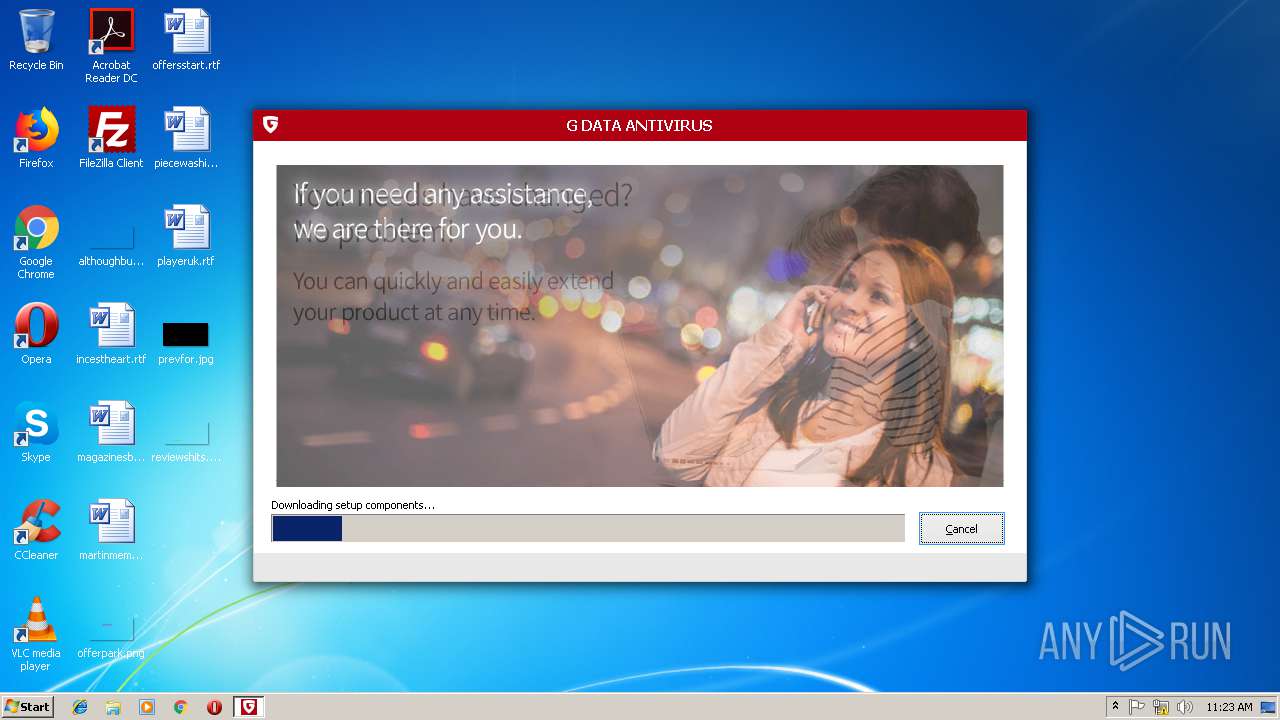Screen dimensions: 1280x720
Task: Open Chrome from the taskbar
Action: [x=180, y=707]
